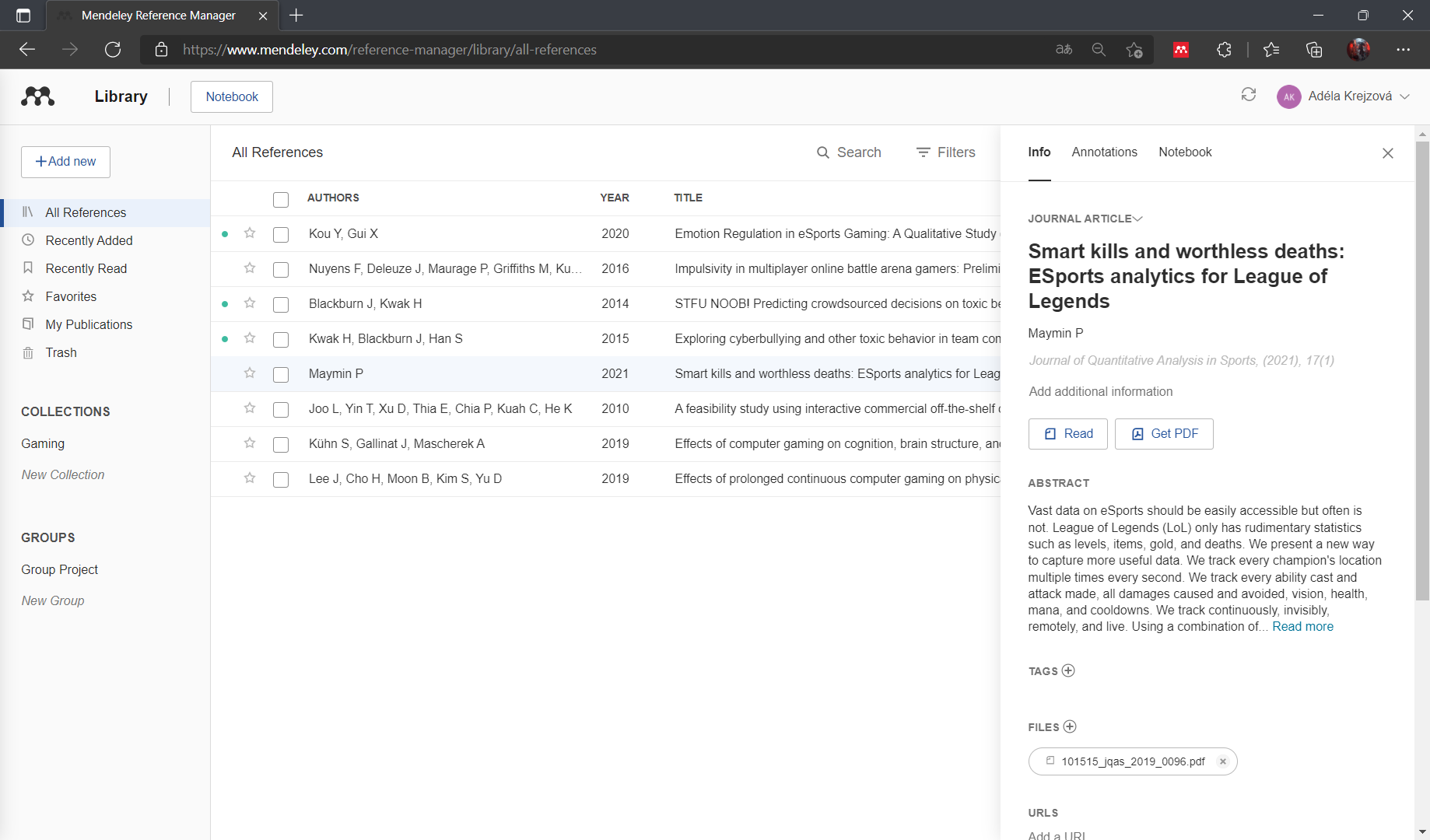Click the browser address bar
Image resolution: width=1430 pixels, height=840 pixels.
[591, 50]
